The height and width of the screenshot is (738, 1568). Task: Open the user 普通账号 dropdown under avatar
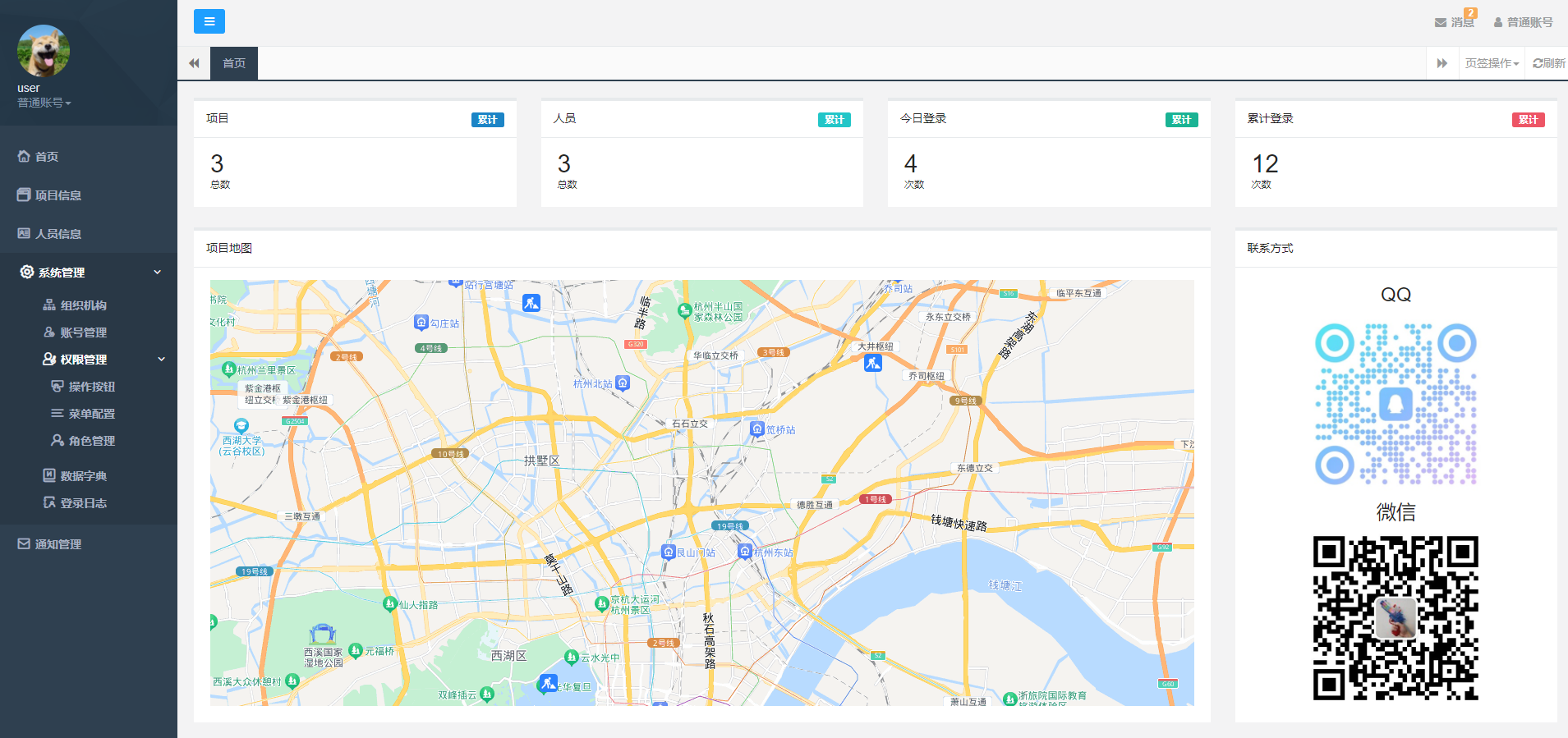point(44,103)
